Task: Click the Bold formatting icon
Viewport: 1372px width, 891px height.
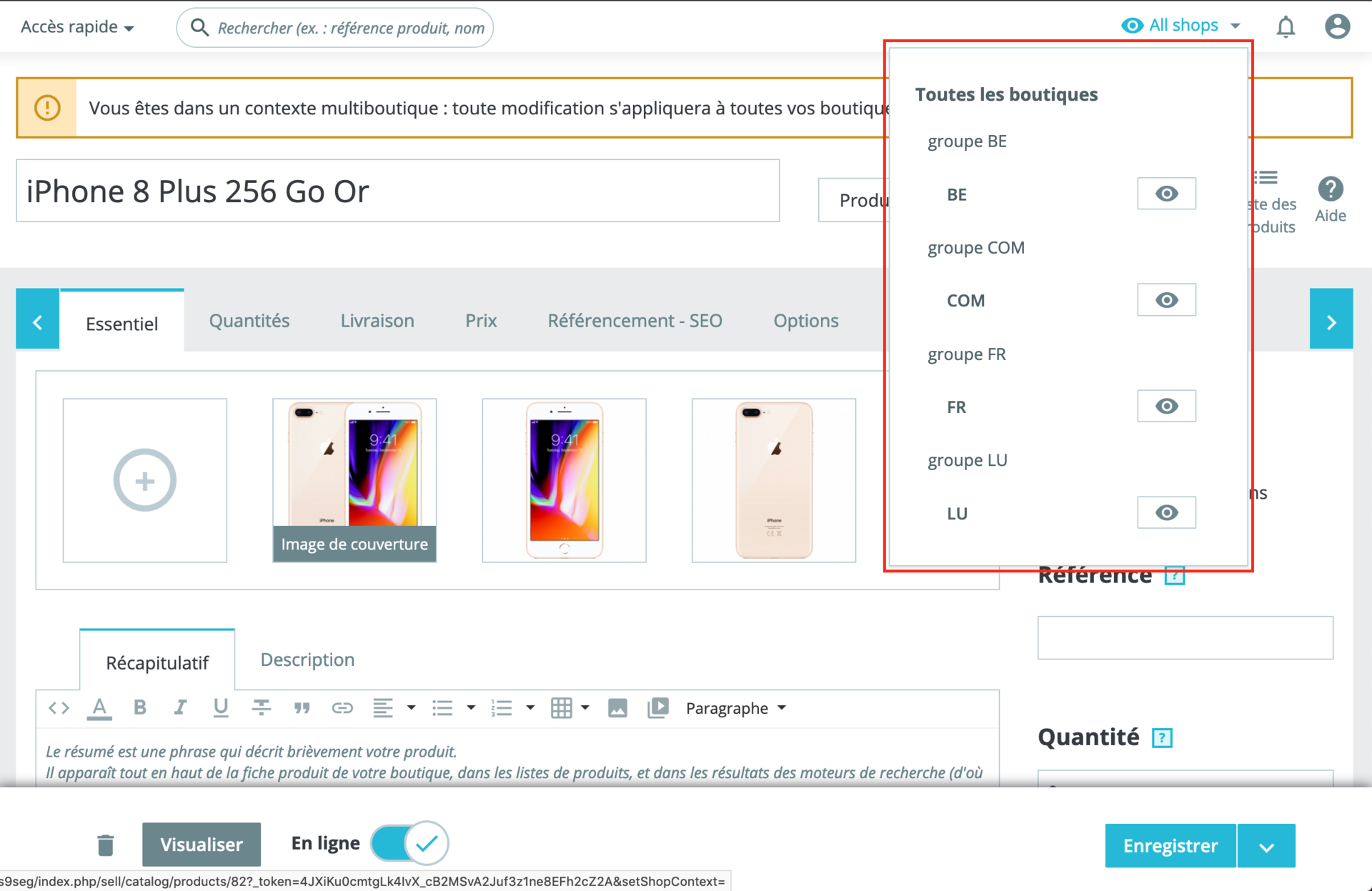Action: tap(140, 707)
